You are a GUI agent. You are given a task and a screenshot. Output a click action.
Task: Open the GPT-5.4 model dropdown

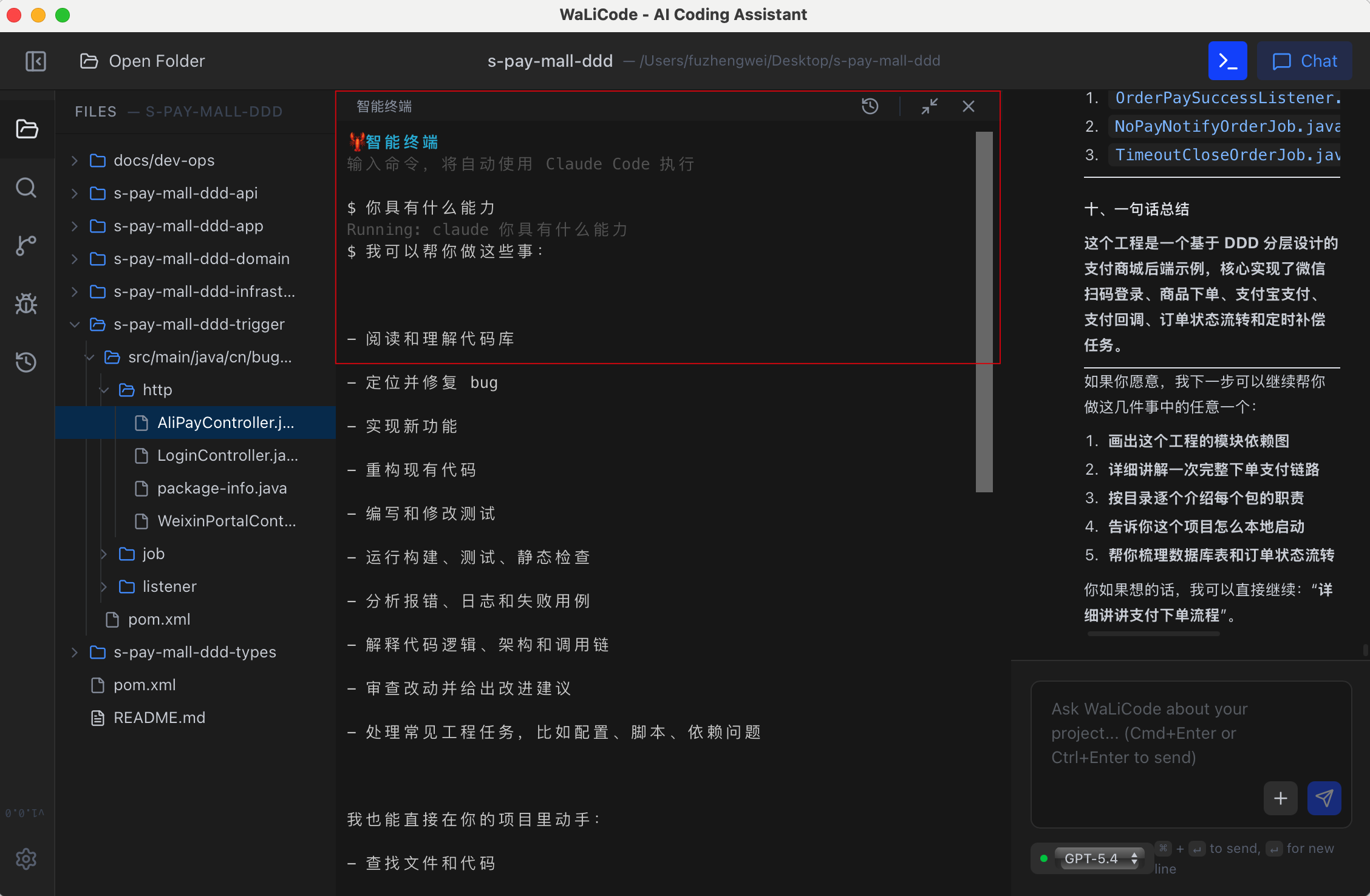click(x=1099, y=858)
